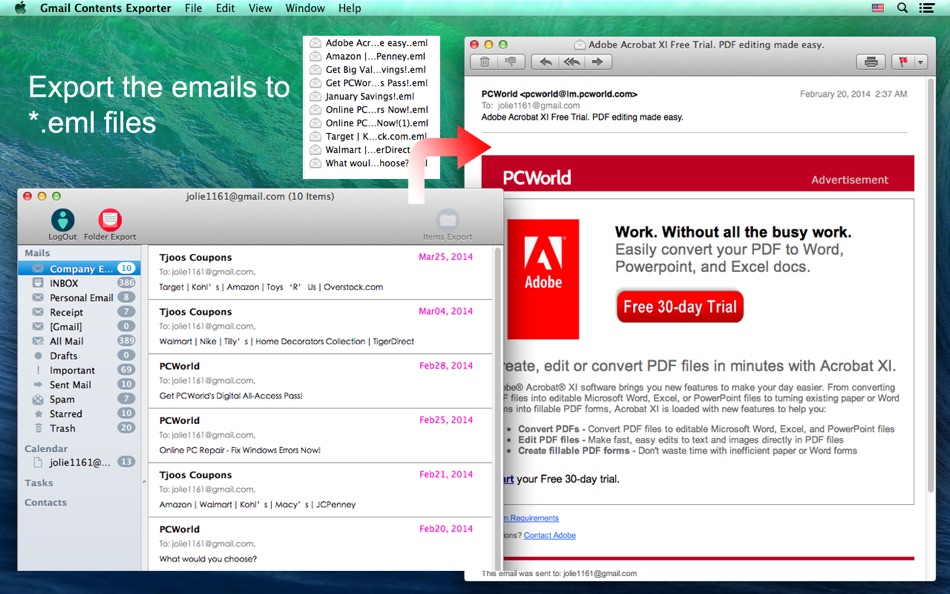Click the Contact Adobe link
The image size is (950, 594).
pyautogui.click(x=550, y=535)
